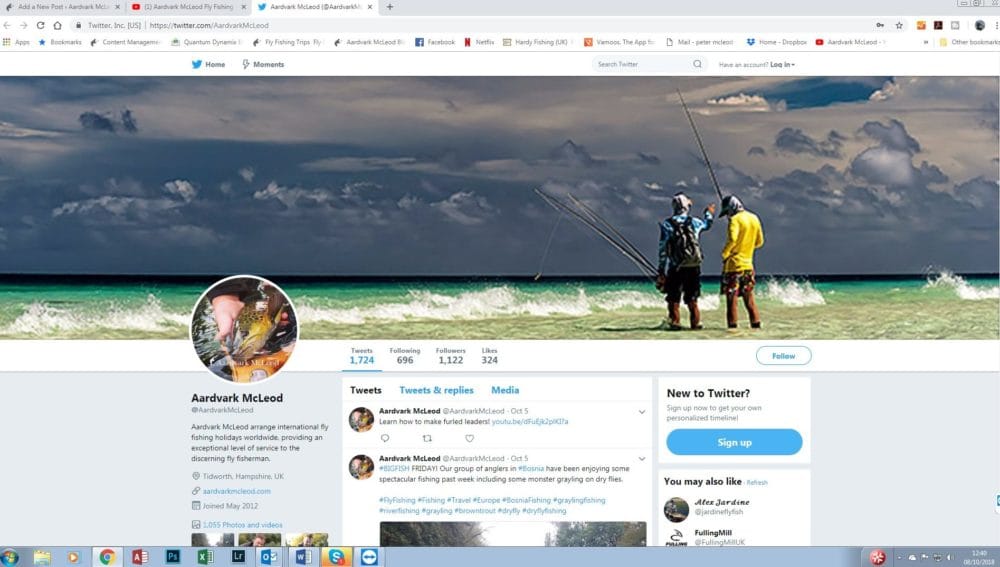The image size is (1000, 567).
Task: Expand options for the furled leaders tweet
Action: click(x=642, y=412)
